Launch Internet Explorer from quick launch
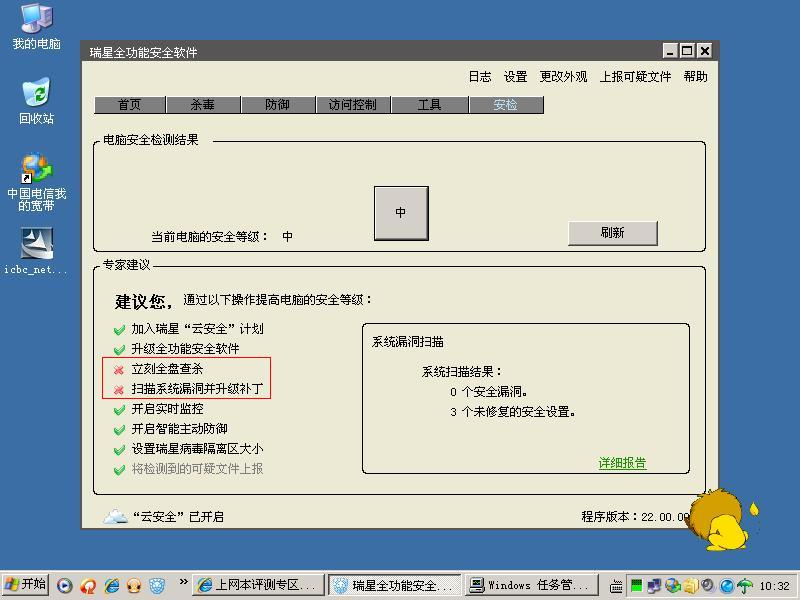Screen dimensions: 800x600 coord(112,585)
